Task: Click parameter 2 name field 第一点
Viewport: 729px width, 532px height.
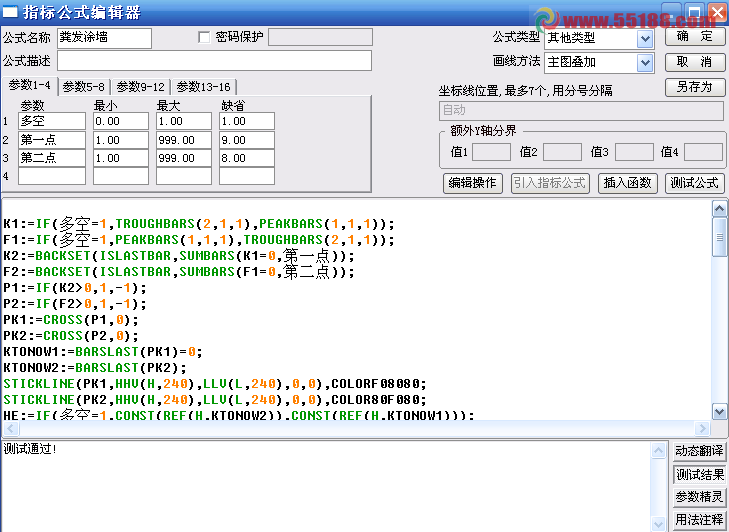Action: pos(52,140)
